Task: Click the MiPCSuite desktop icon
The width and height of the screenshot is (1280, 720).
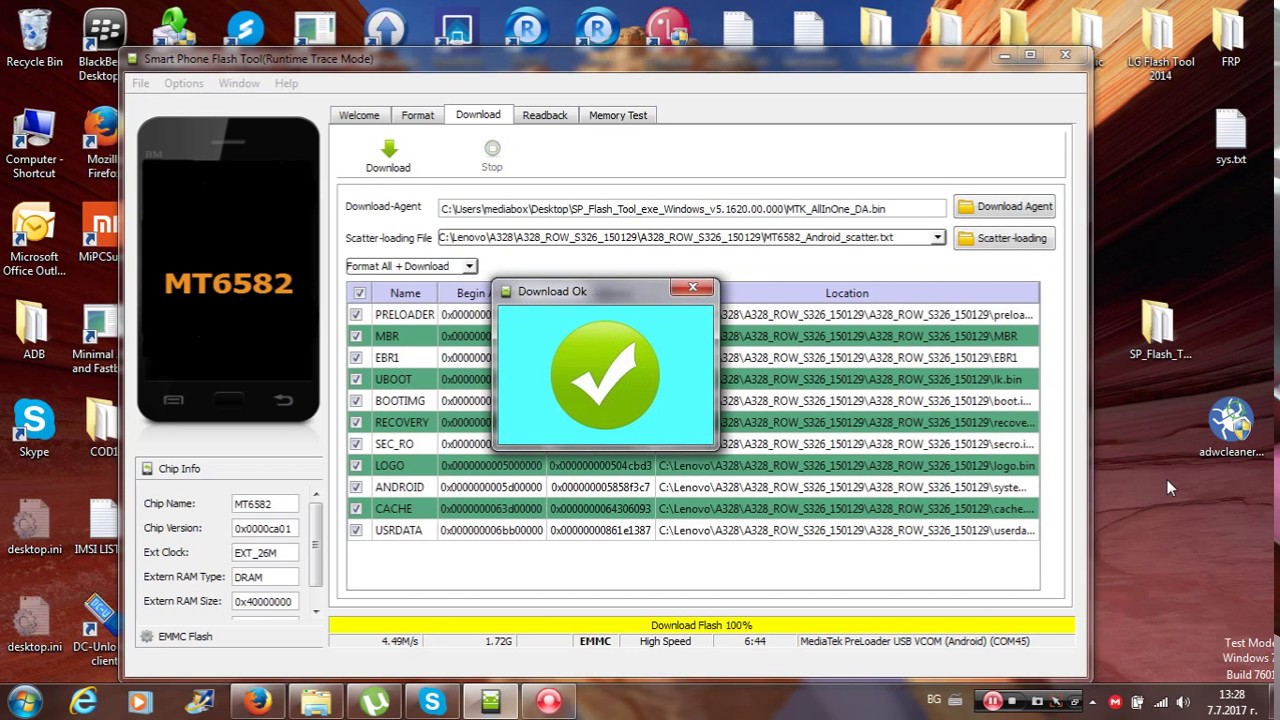Action: pos(100,233)
